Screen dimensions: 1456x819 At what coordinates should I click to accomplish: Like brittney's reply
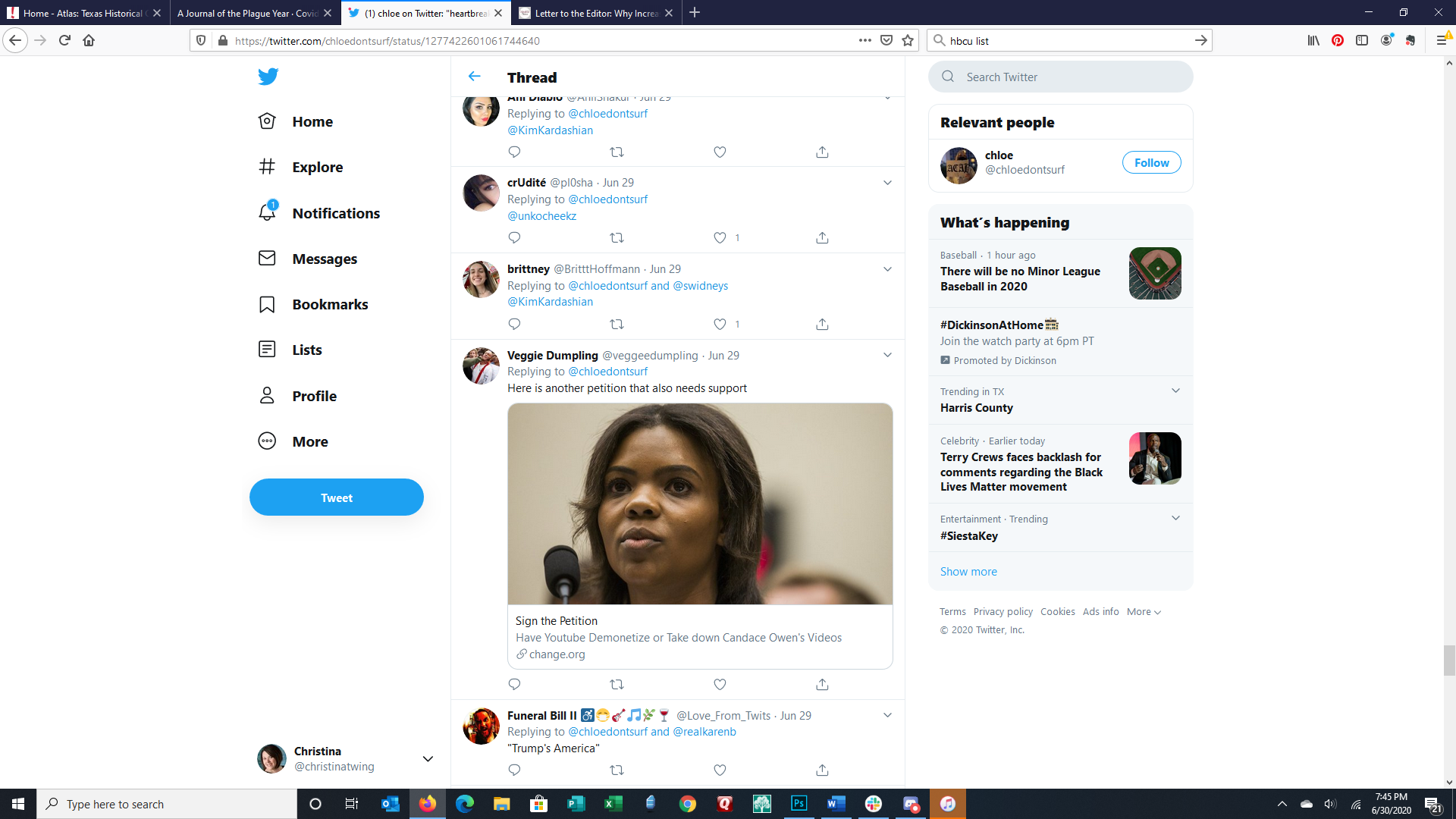pyautogui.click(x=720, y=325)
